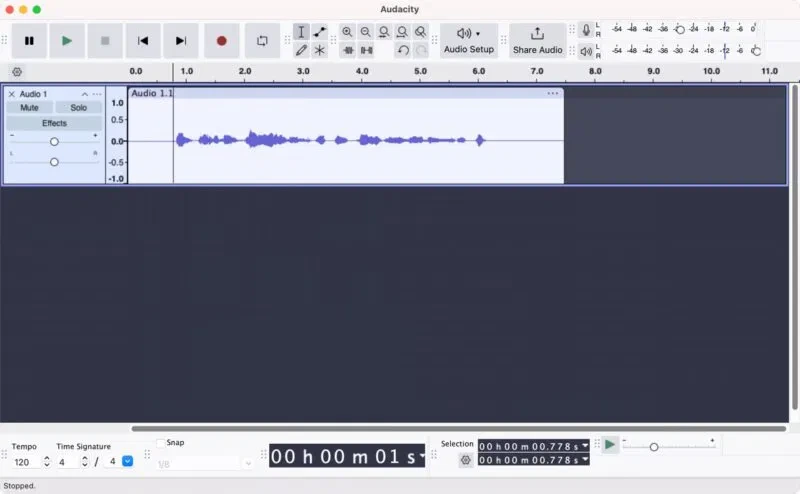Select the Draw pencil tool
The height and width of the screenshot is (494, 800).
301,50
